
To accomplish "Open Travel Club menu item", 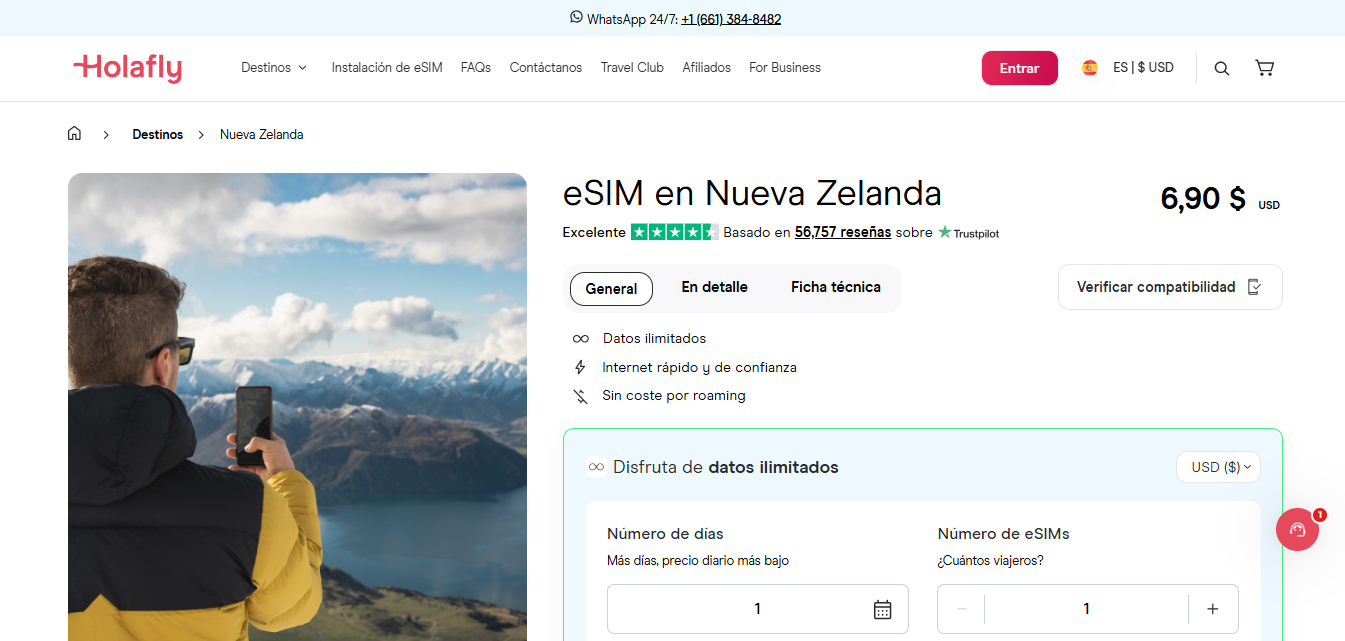I will click(632, 68).
